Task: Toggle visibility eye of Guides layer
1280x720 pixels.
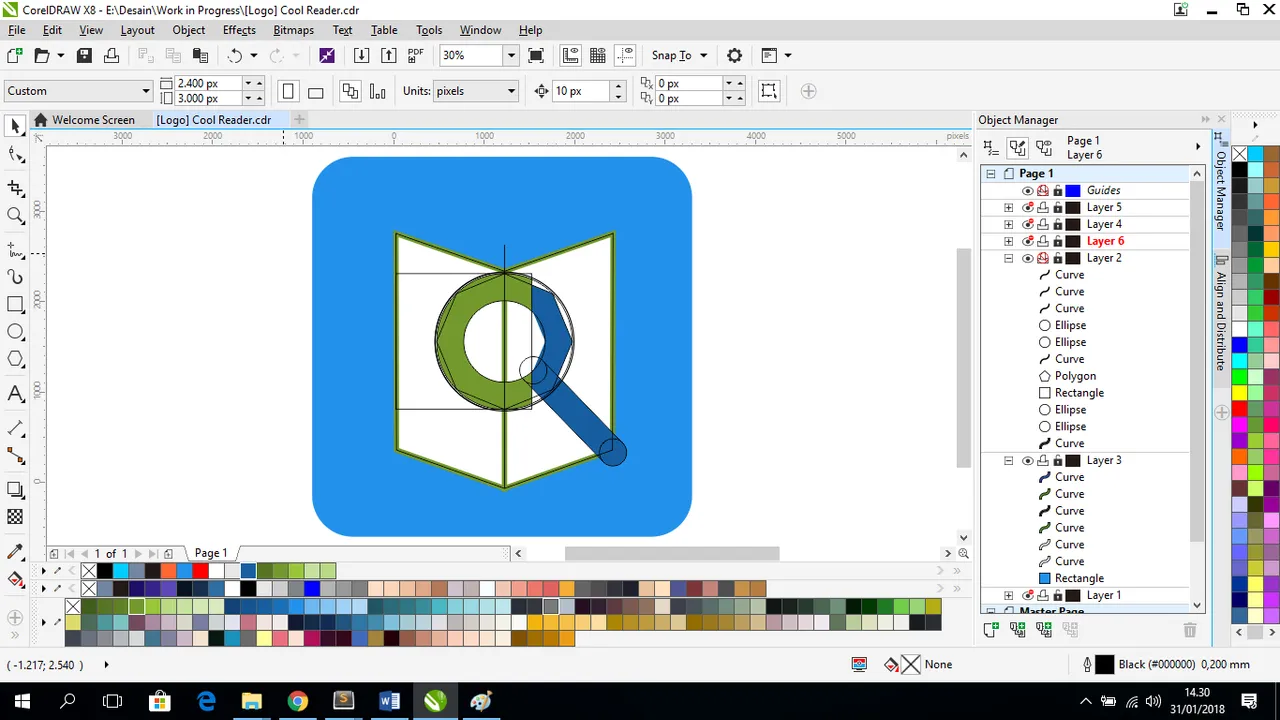Action: [1027, 190]
